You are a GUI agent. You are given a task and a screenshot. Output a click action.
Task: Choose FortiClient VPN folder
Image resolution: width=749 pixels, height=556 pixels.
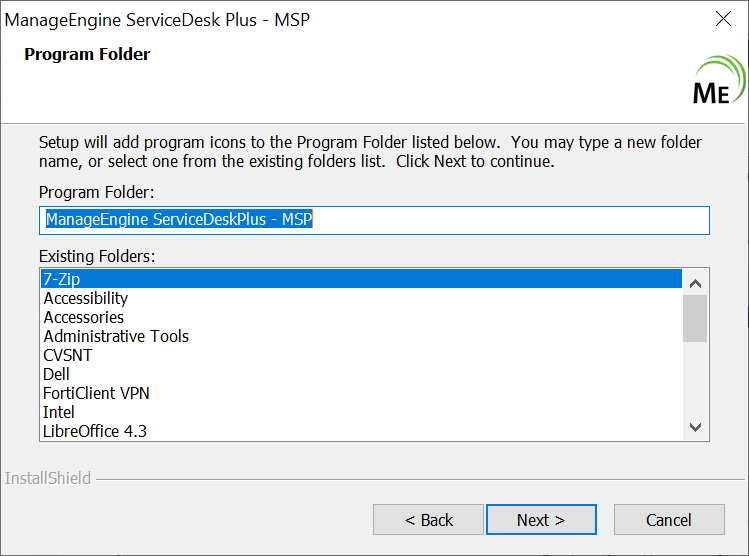point(97,393)
